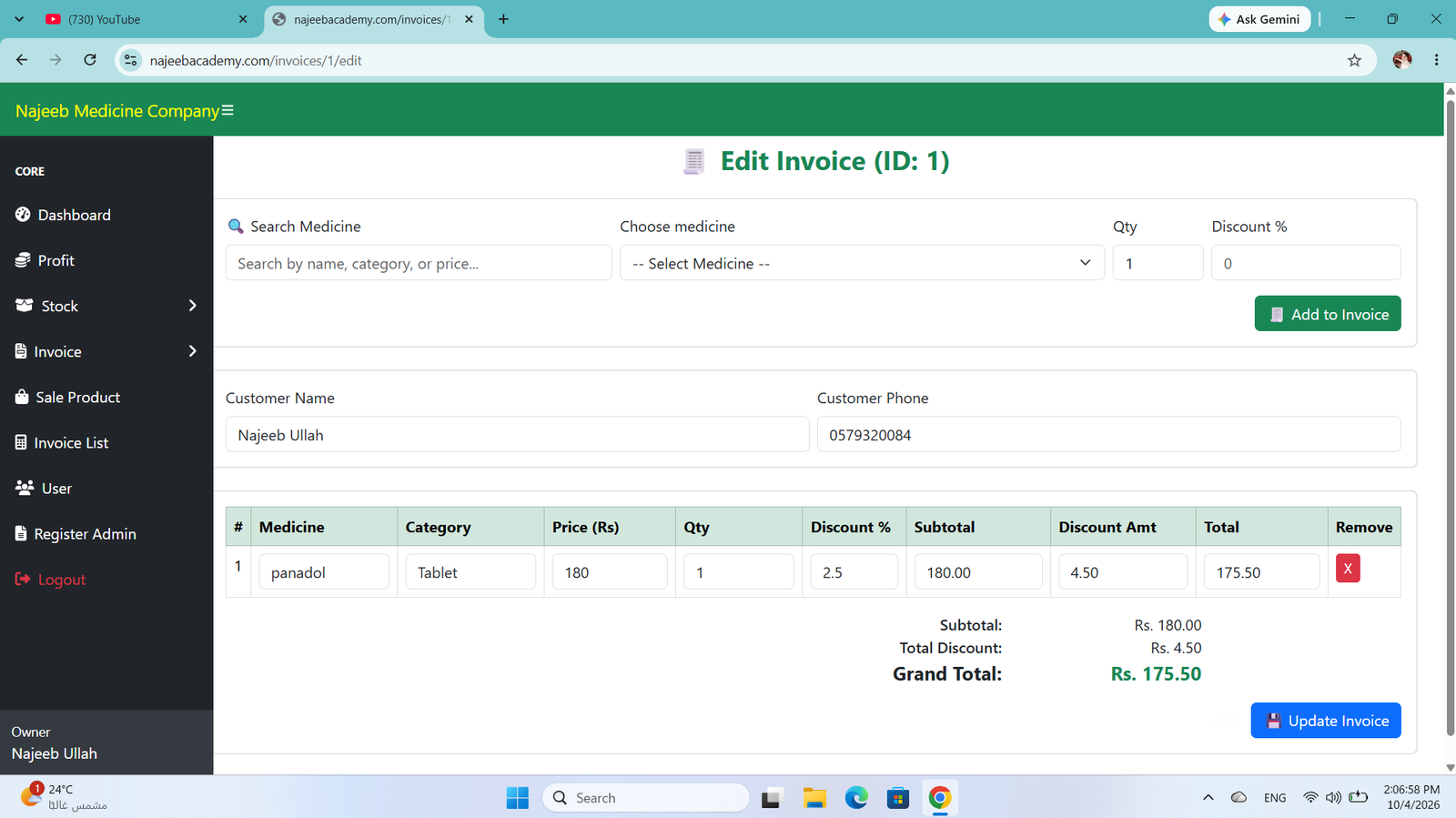
Task: Open Dashboard from the sidebar
Action: (63, 215)
